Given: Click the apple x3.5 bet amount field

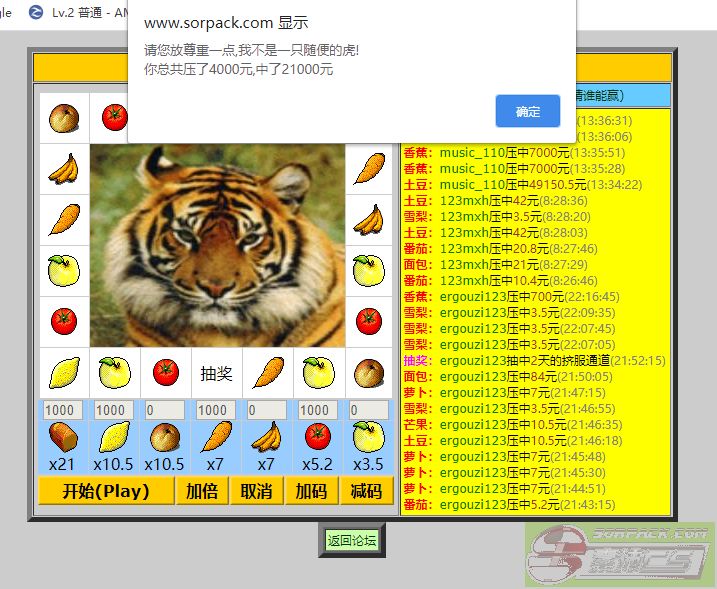Looking at the screenshot, I should pos(368,410).
